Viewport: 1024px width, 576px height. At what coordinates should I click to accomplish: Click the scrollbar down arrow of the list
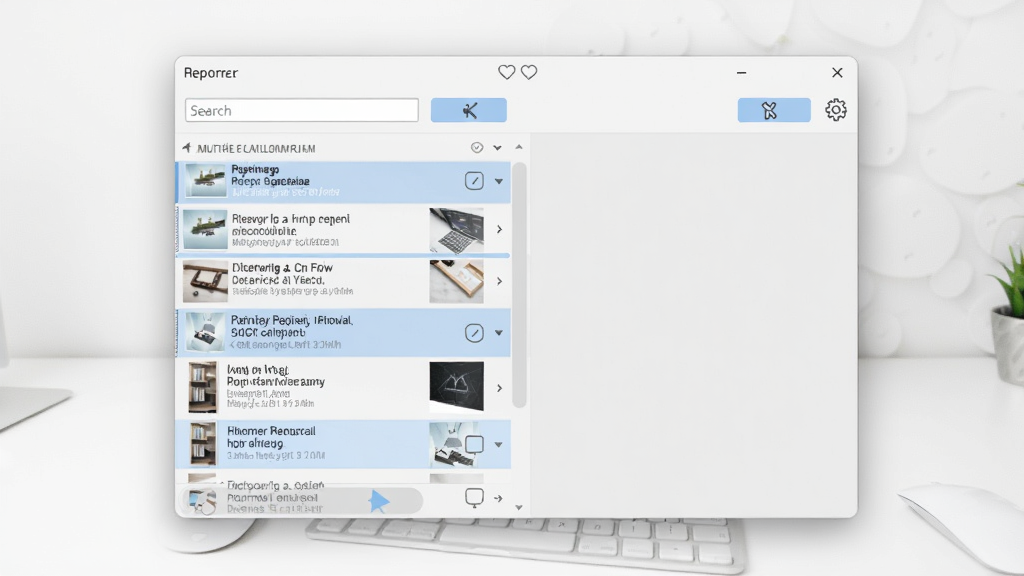(x=519, y=507)
